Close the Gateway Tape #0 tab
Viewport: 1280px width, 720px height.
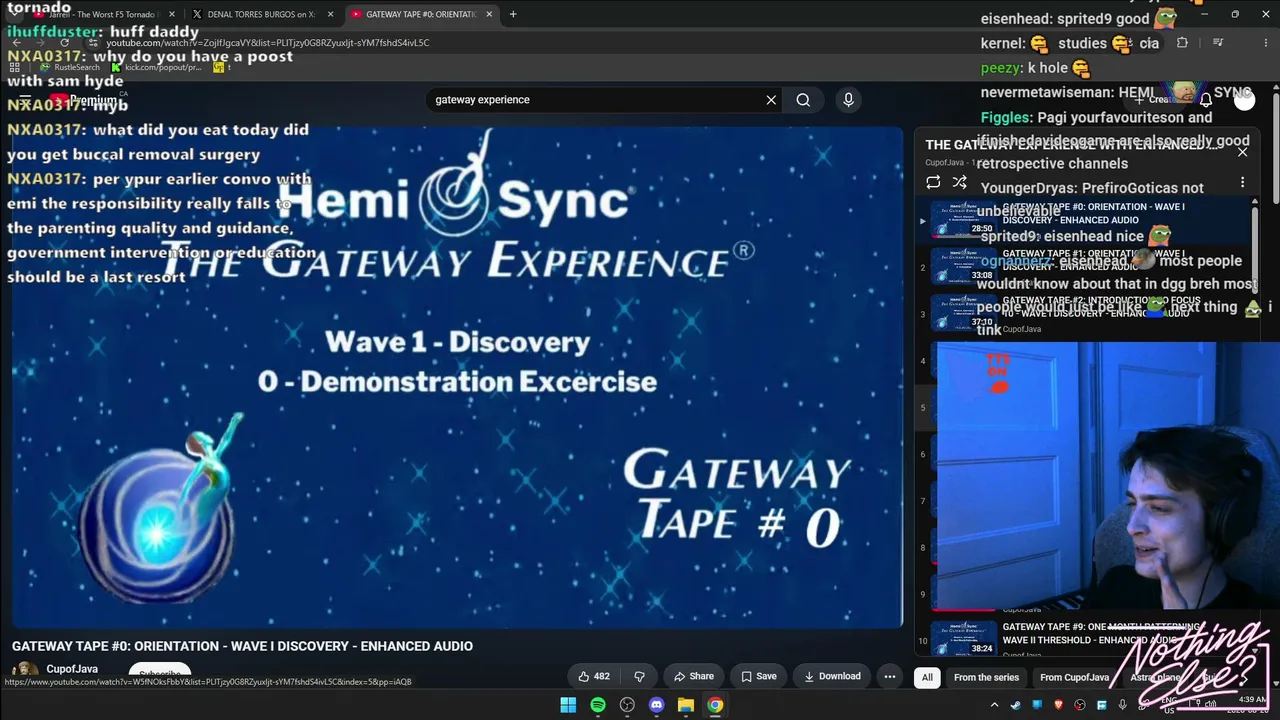coord(489,14)
